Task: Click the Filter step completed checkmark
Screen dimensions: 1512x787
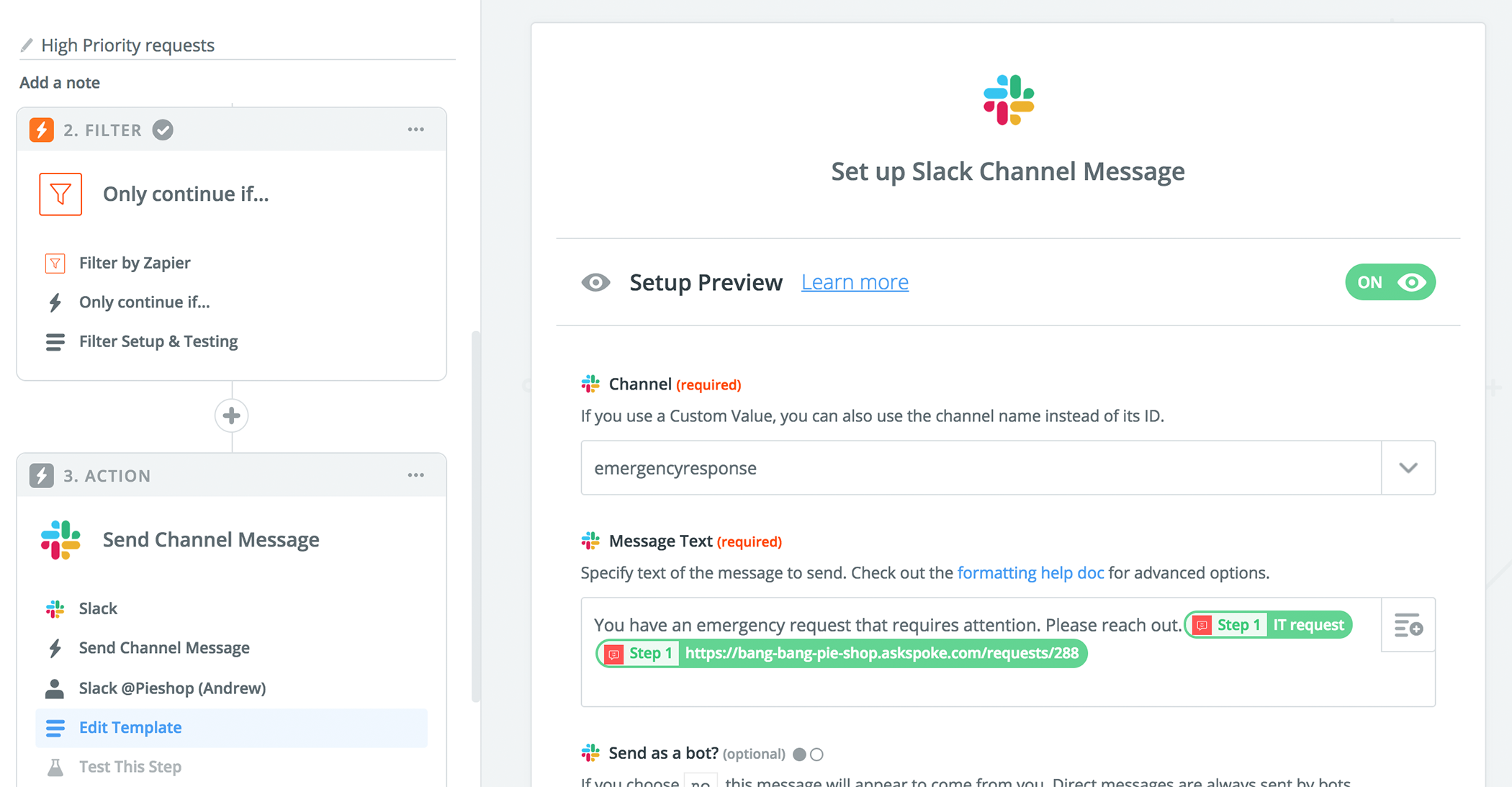Action: [x=163, y=130]
